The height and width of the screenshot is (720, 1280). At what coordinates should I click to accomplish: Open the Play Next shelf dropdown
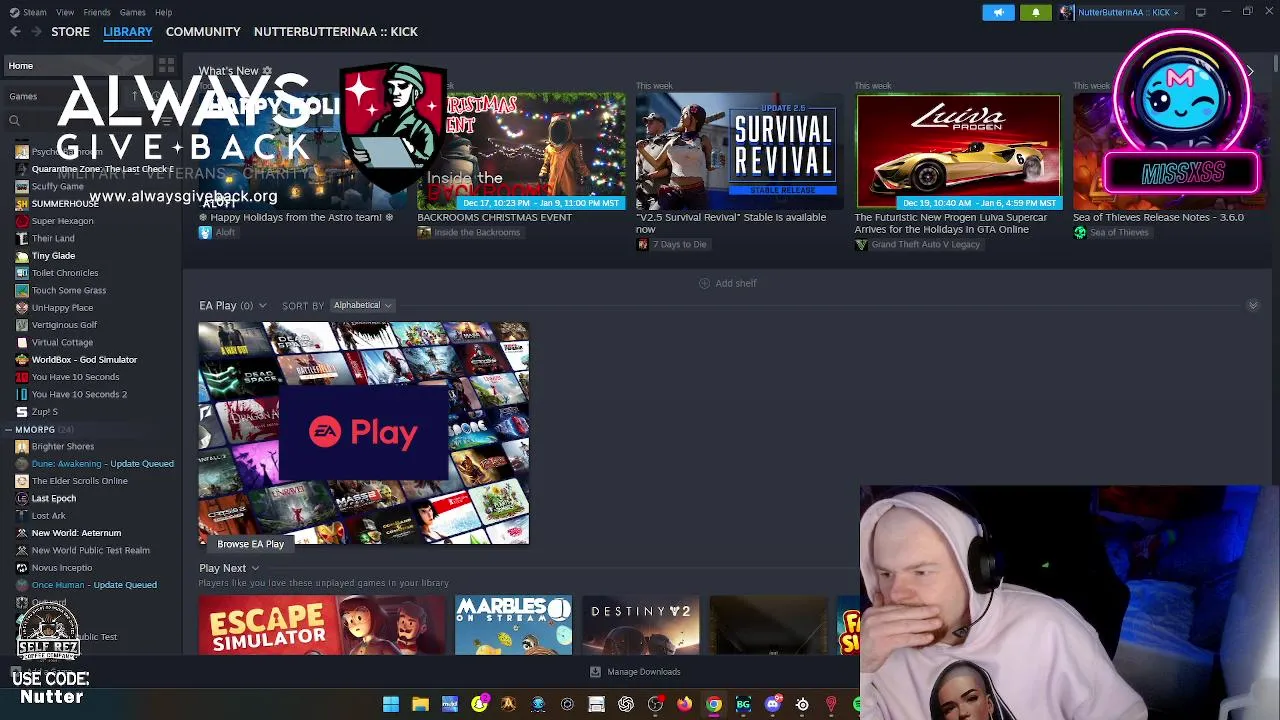pyautogui.click(x=255, y=569)
